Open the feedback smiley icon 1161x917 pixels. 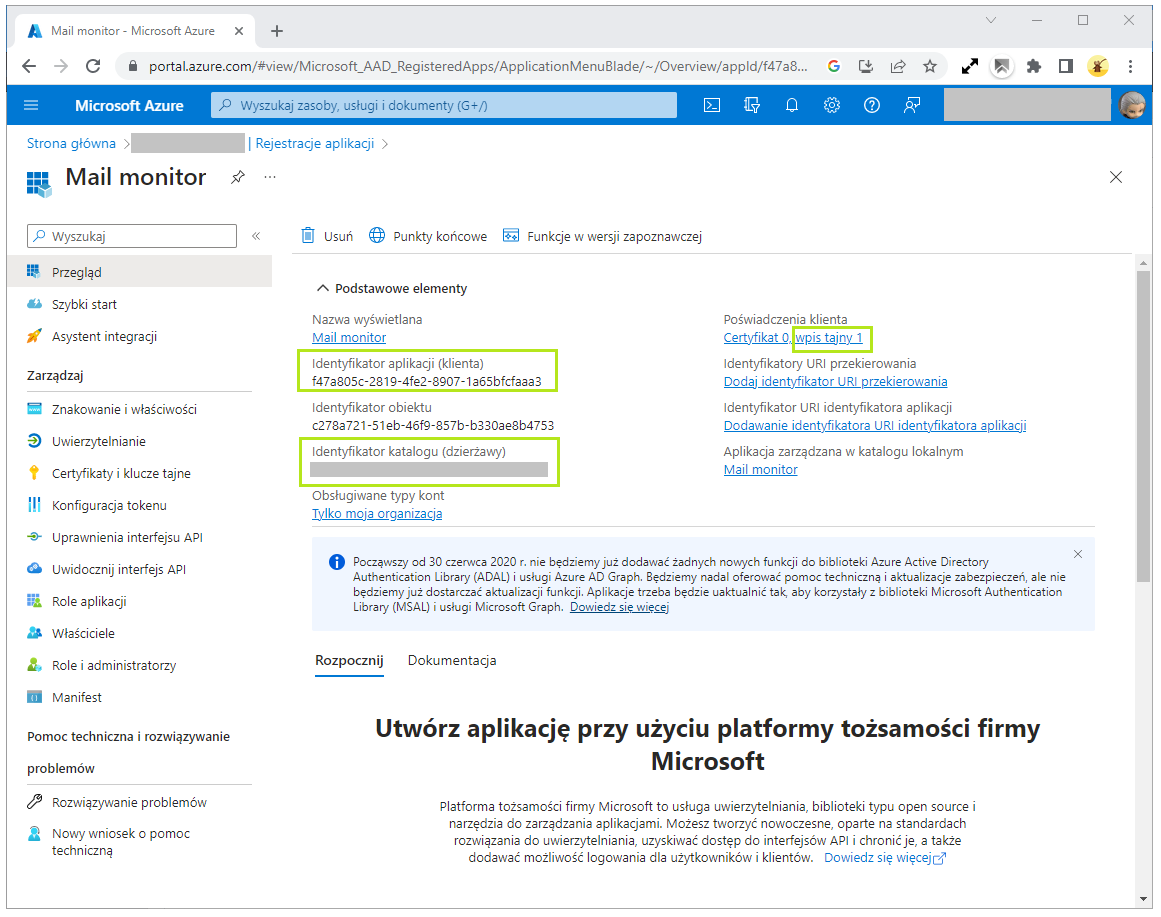click(x=911, y=104)
